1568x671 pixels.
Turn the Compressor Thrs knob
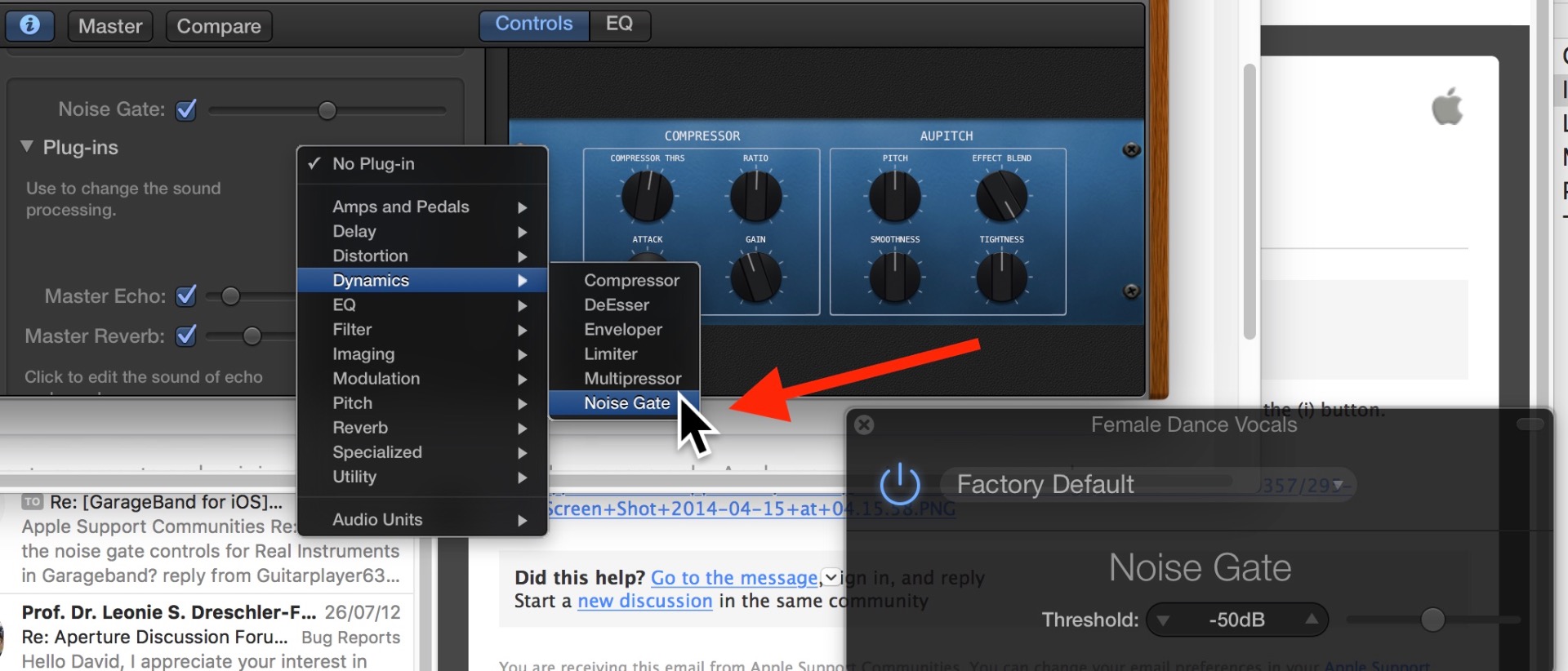point(648,196)
